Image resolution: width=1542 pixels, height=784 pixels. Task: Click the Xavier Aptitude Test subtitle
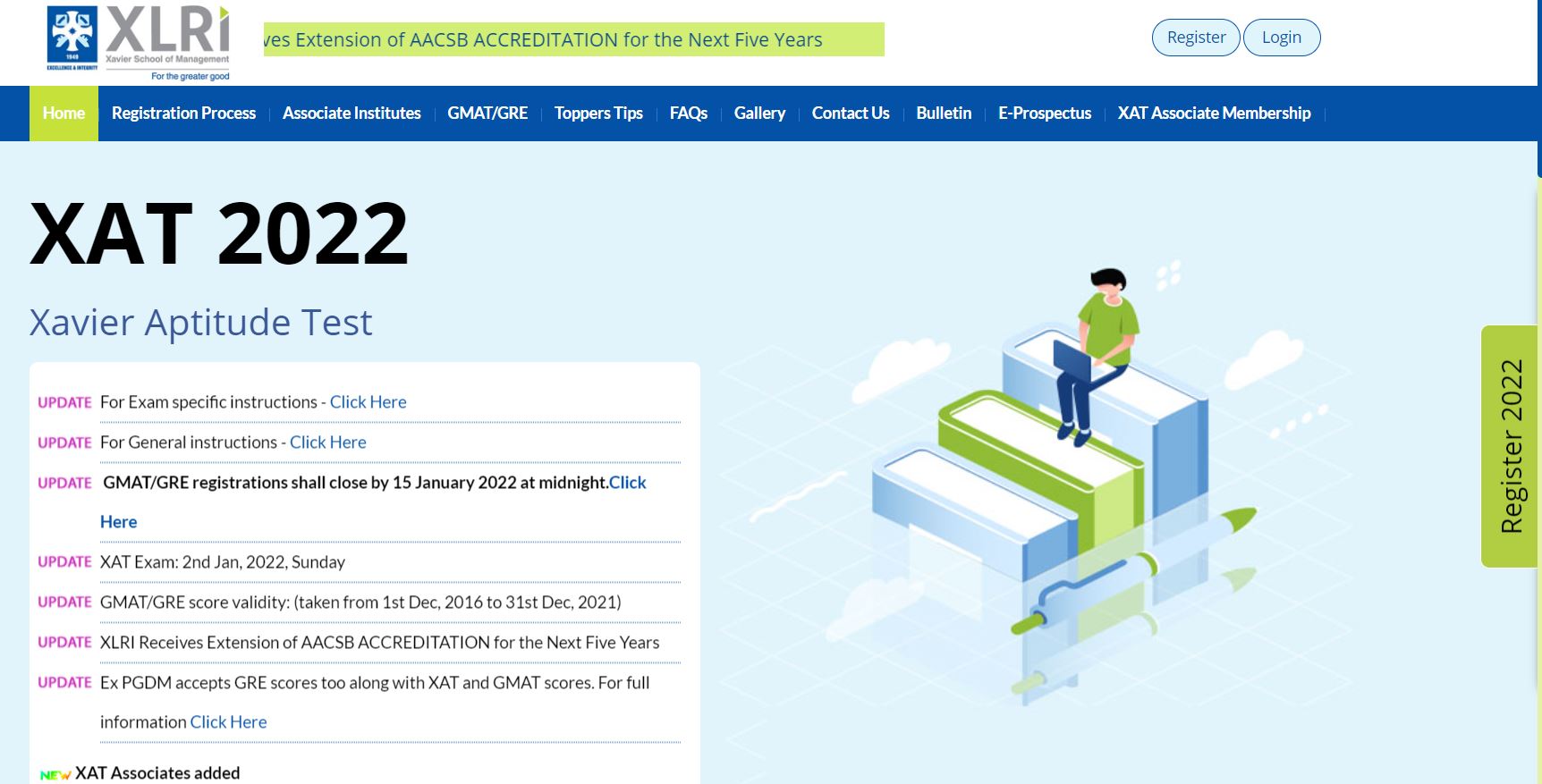point(200,323)
